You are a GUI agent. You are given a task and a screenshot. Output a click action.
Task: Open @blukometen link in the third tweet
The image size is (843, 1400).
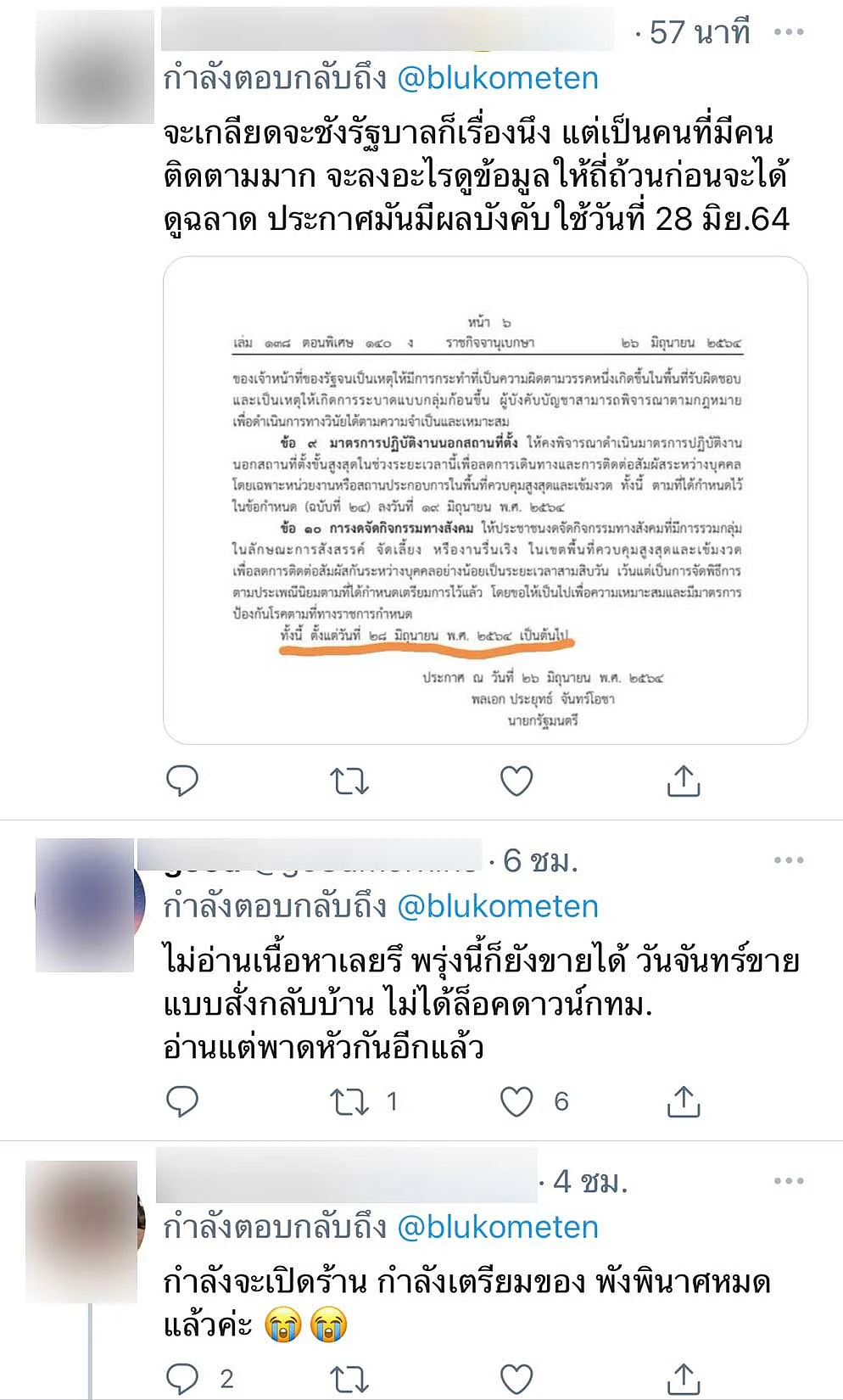pos(498,1227)
